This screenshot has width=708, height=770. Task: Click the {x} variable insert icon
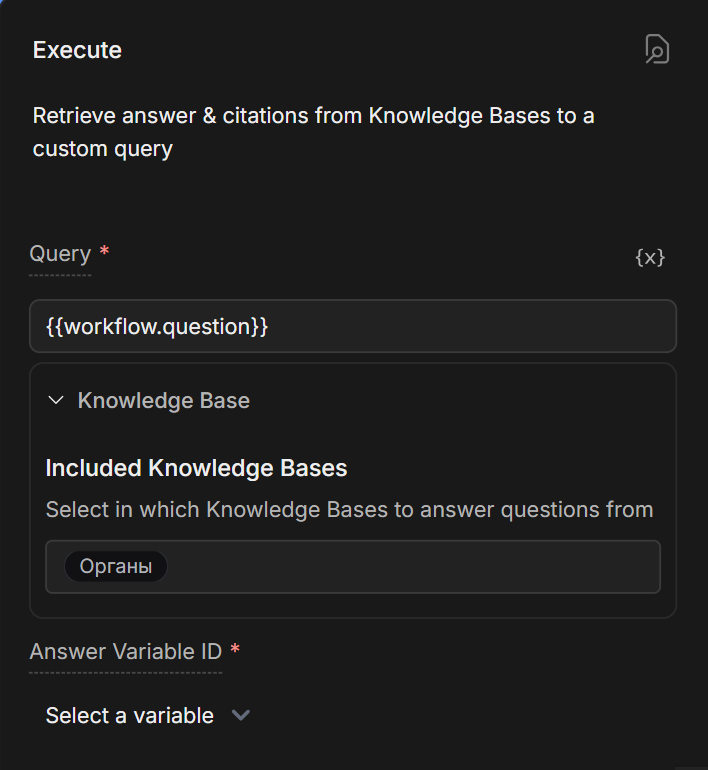(x=650, y=257)
